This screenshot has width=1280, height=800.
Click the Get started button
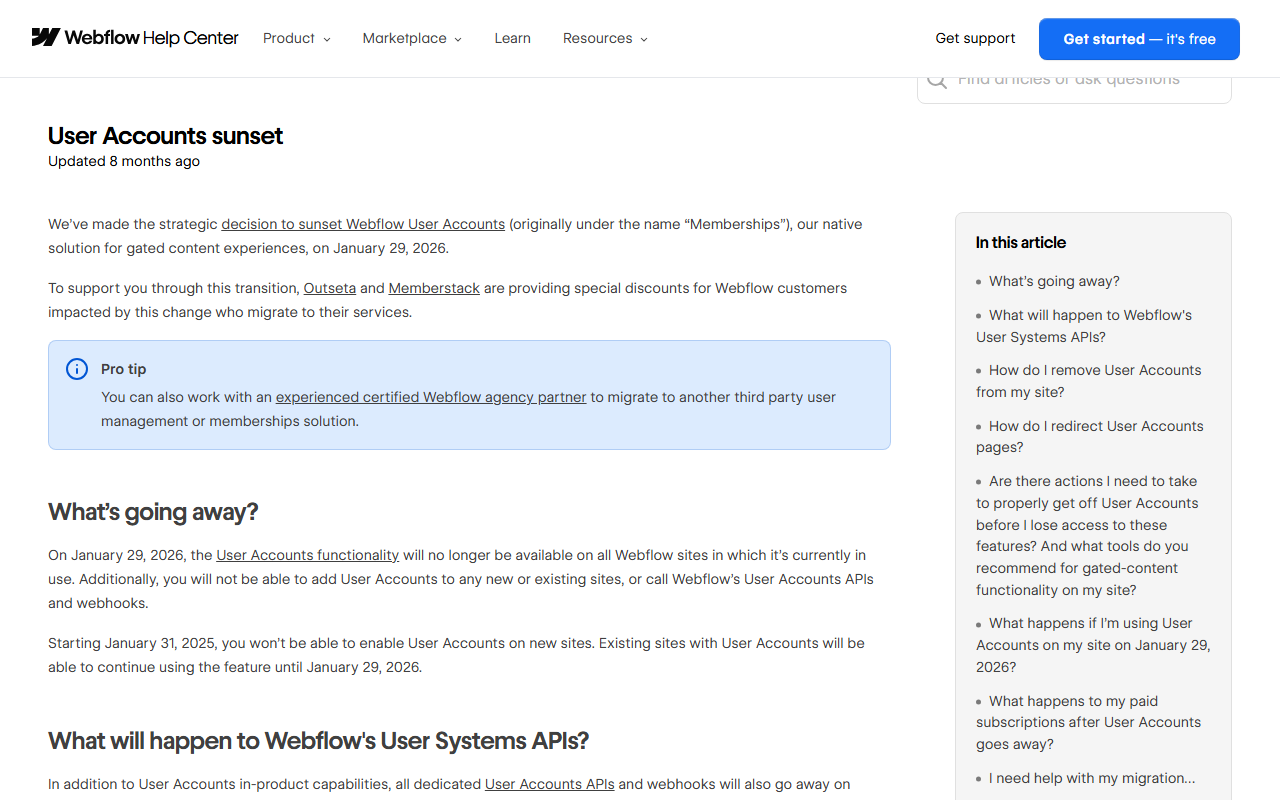(1139, 39)
